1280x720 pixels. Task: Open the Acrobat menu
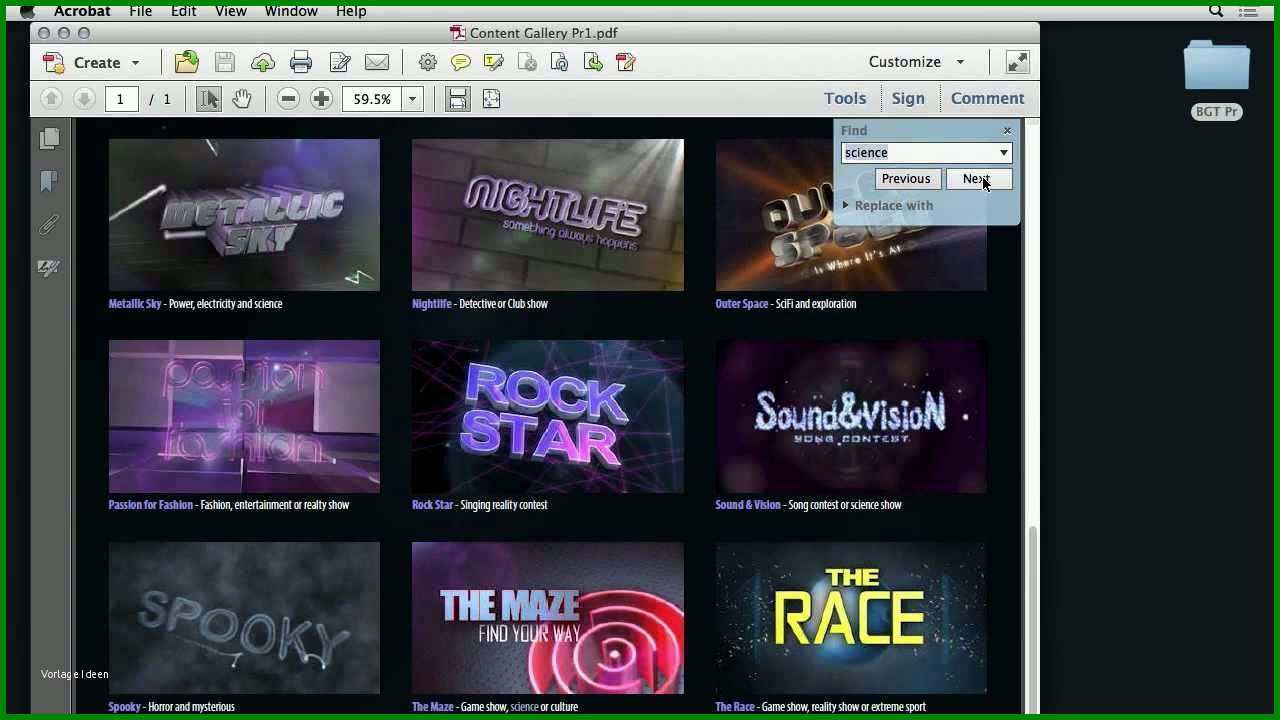point(82,11)
